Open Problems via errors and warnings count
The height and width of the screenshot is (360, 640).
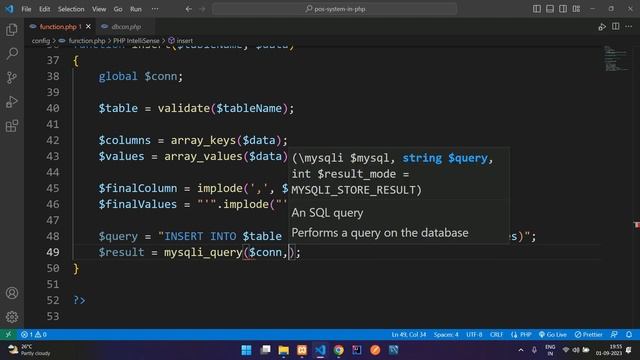[34, 334]
